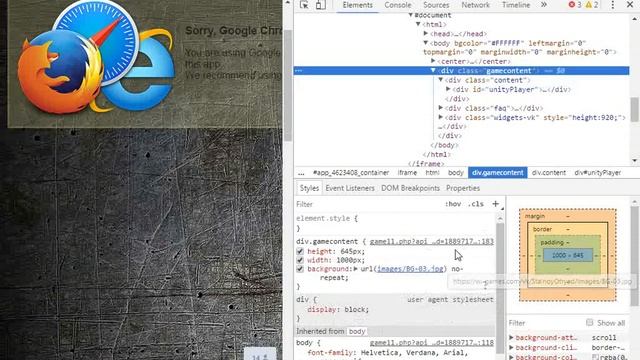640x360 pixels.
Task: Select div.content breadcrumb
Action: [x=549, y=173]
